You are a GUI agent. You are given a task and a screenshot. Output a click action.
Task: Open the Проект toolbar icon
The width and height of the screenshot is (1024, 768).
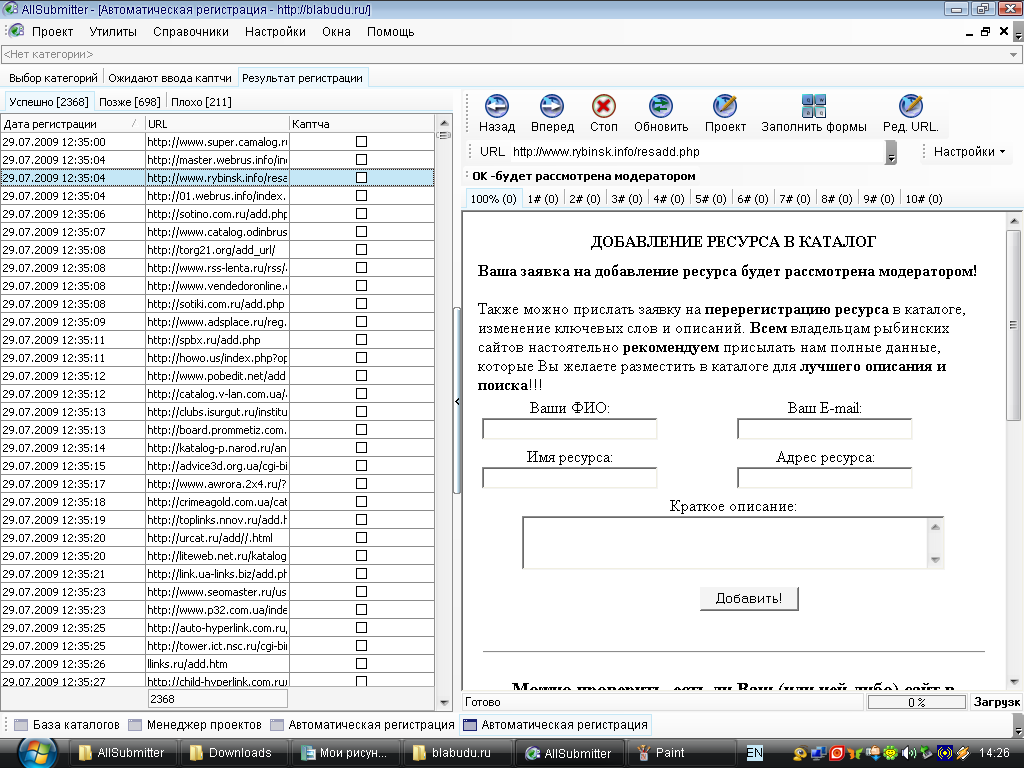[725, 106]
